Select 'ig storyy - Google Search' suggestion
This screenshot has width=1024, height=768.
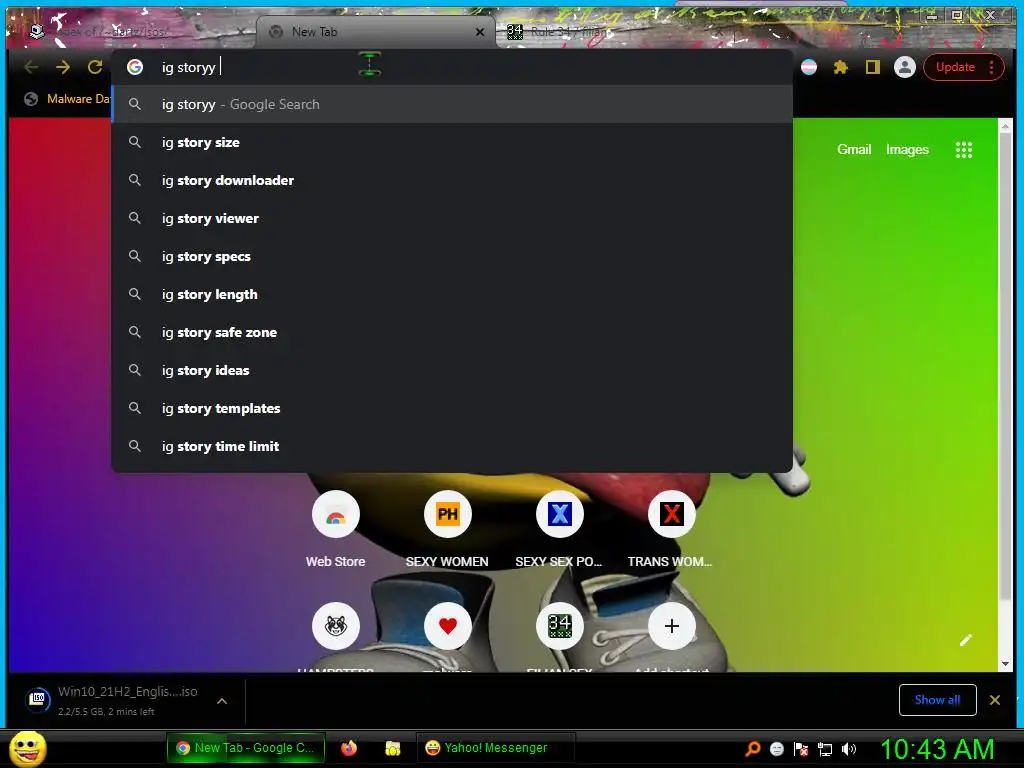click(452, 104)
